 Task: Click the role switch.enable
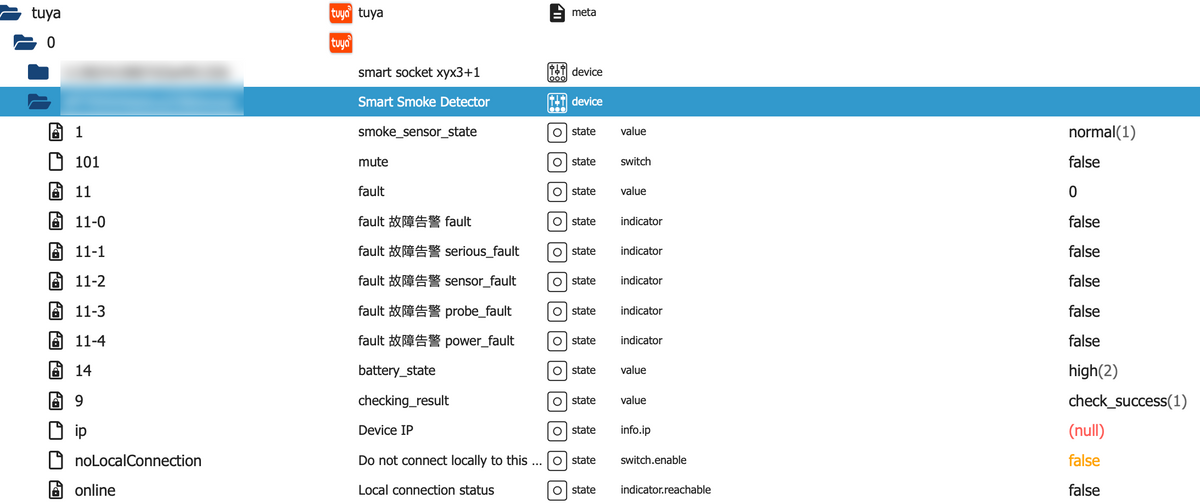tap(653, 460)
